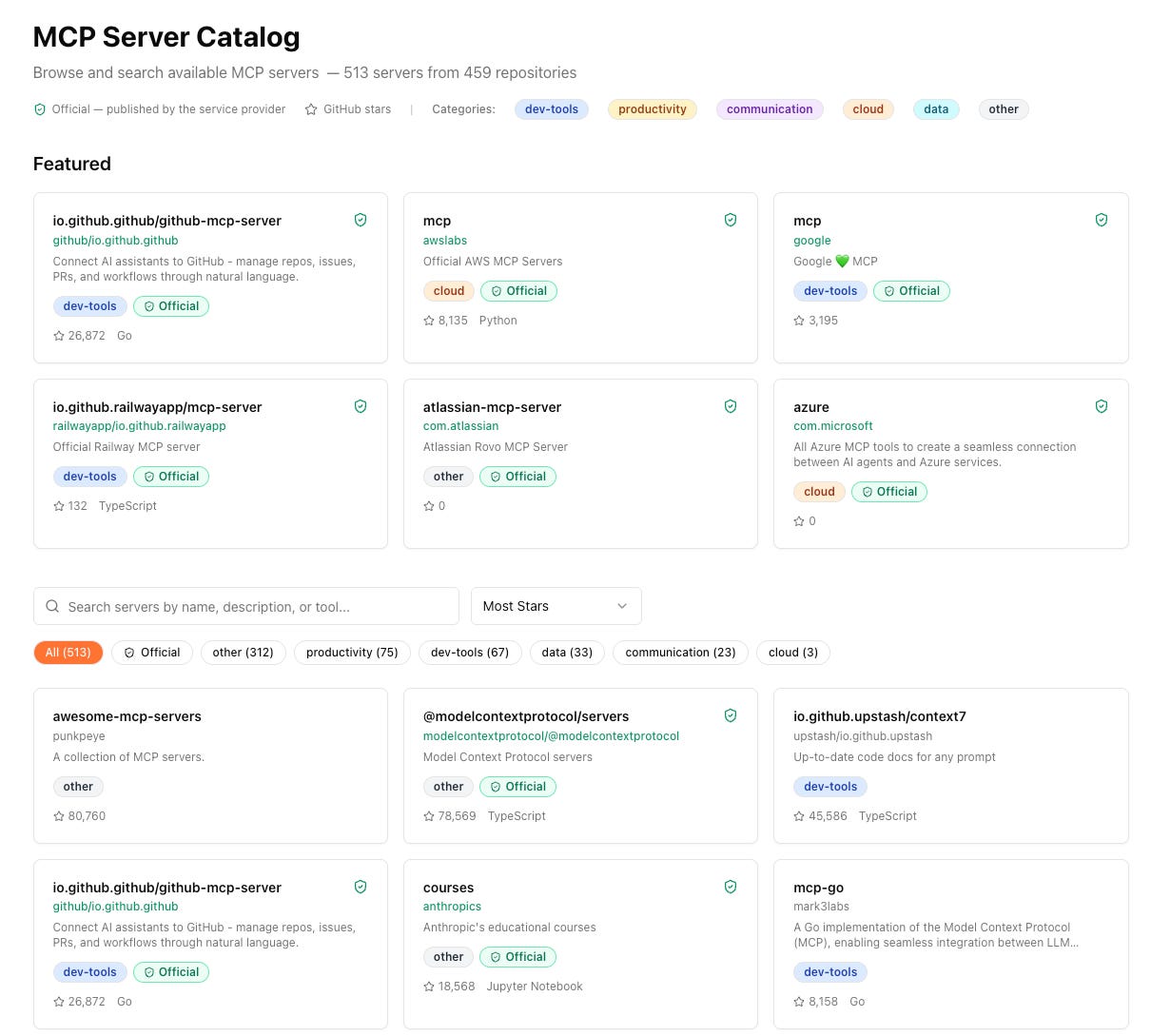
Task: Open the railwayapp/io.github.railwayapp link
Action: (x=140, y=426)
